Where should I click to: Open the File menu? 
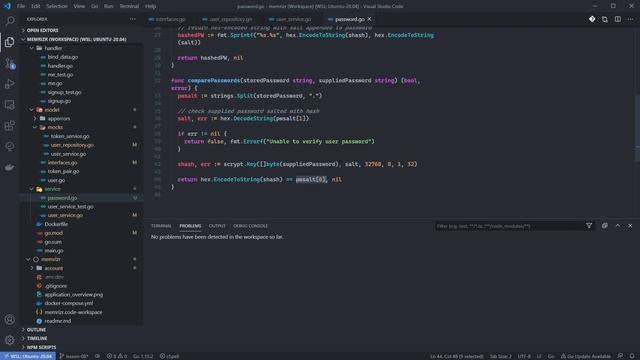click(x=21, y=6)
